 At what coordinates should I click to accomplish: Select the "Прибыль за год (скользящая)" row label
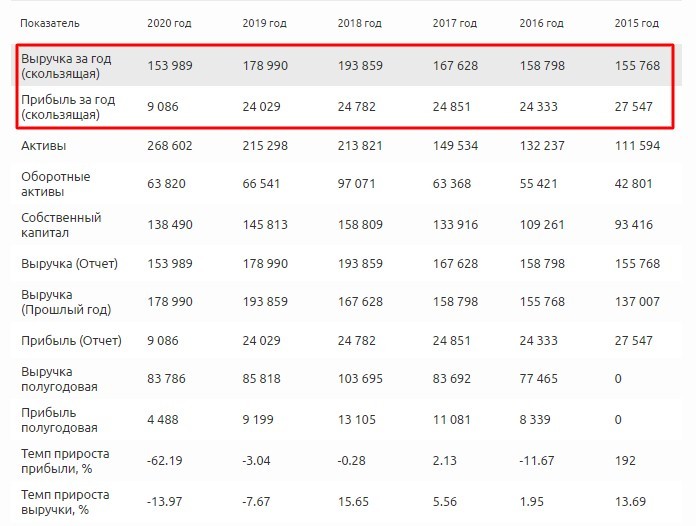66,107
